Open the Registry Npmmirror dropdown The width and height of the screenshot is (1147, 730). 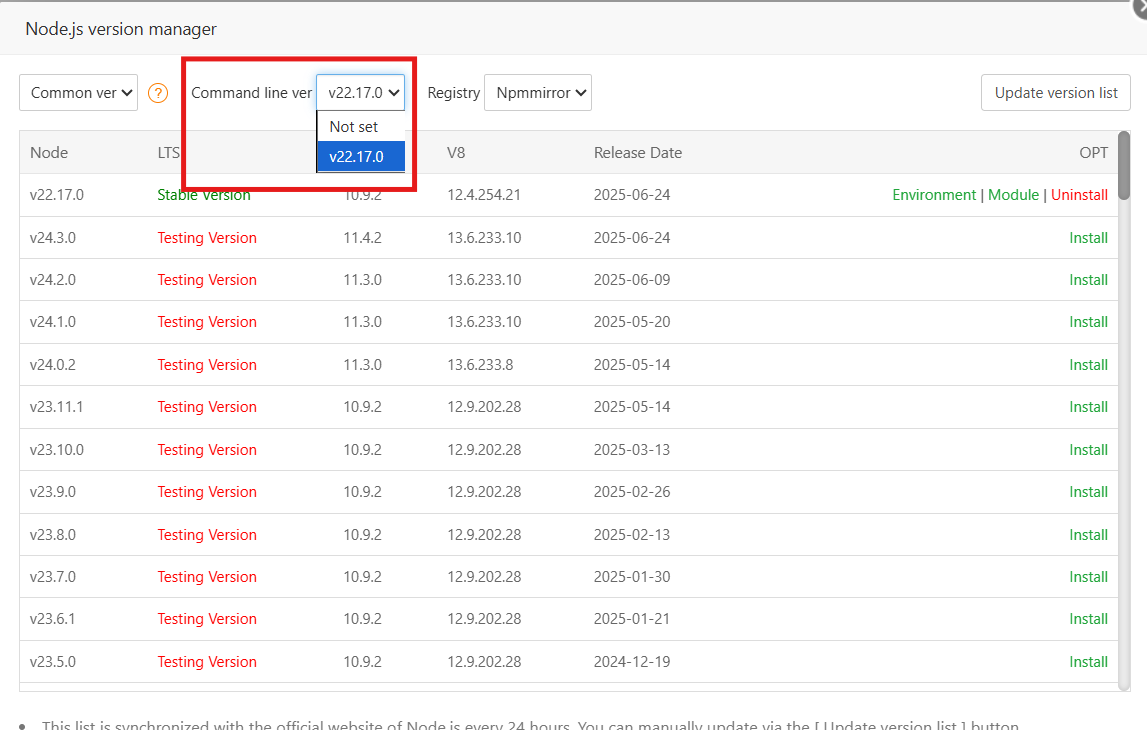pos(538,92)
